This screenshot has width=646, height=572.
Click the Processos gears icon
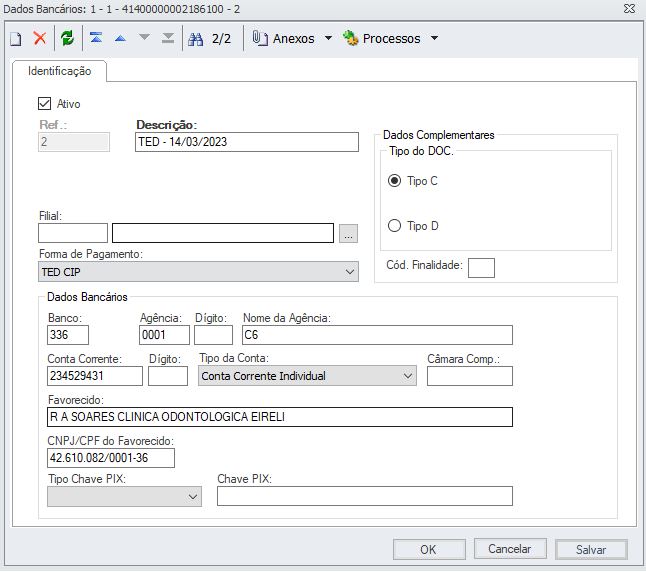pyautogui.click(x=350, y=39)
